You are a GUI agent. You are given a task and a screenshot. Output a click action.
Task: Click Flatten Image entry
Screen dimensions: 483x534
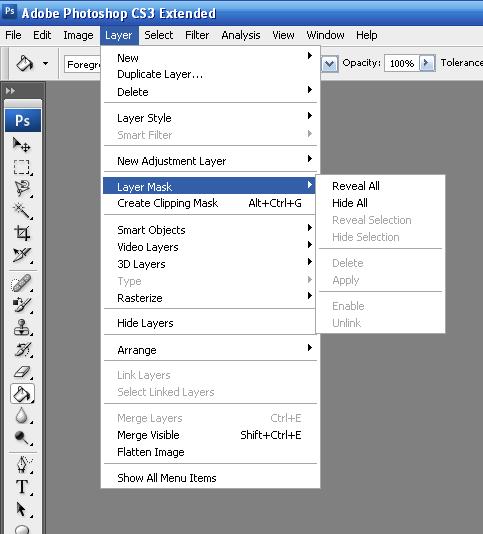151,452
